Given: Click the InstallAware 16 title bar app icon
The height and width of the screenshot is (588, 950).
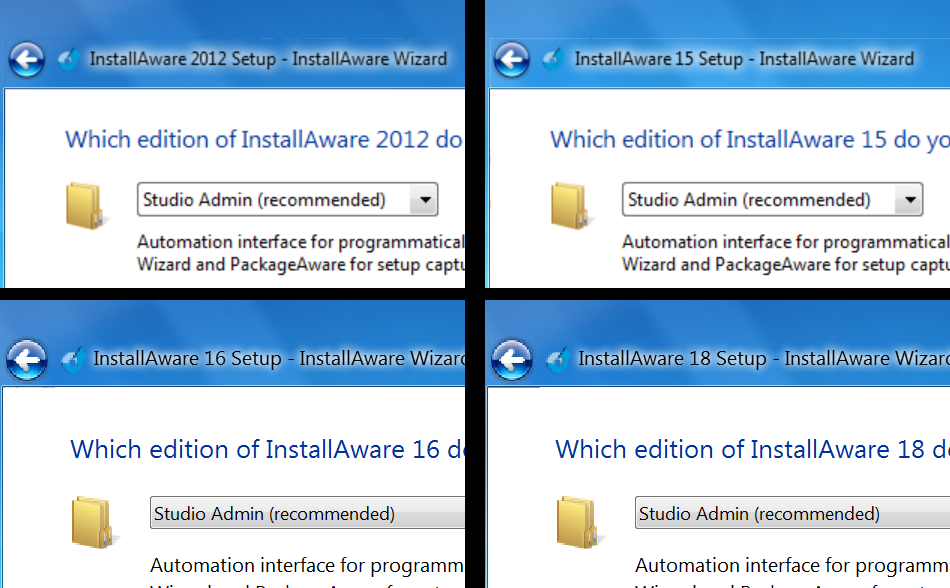Looking at the screenshot, I should pos(73,359).
